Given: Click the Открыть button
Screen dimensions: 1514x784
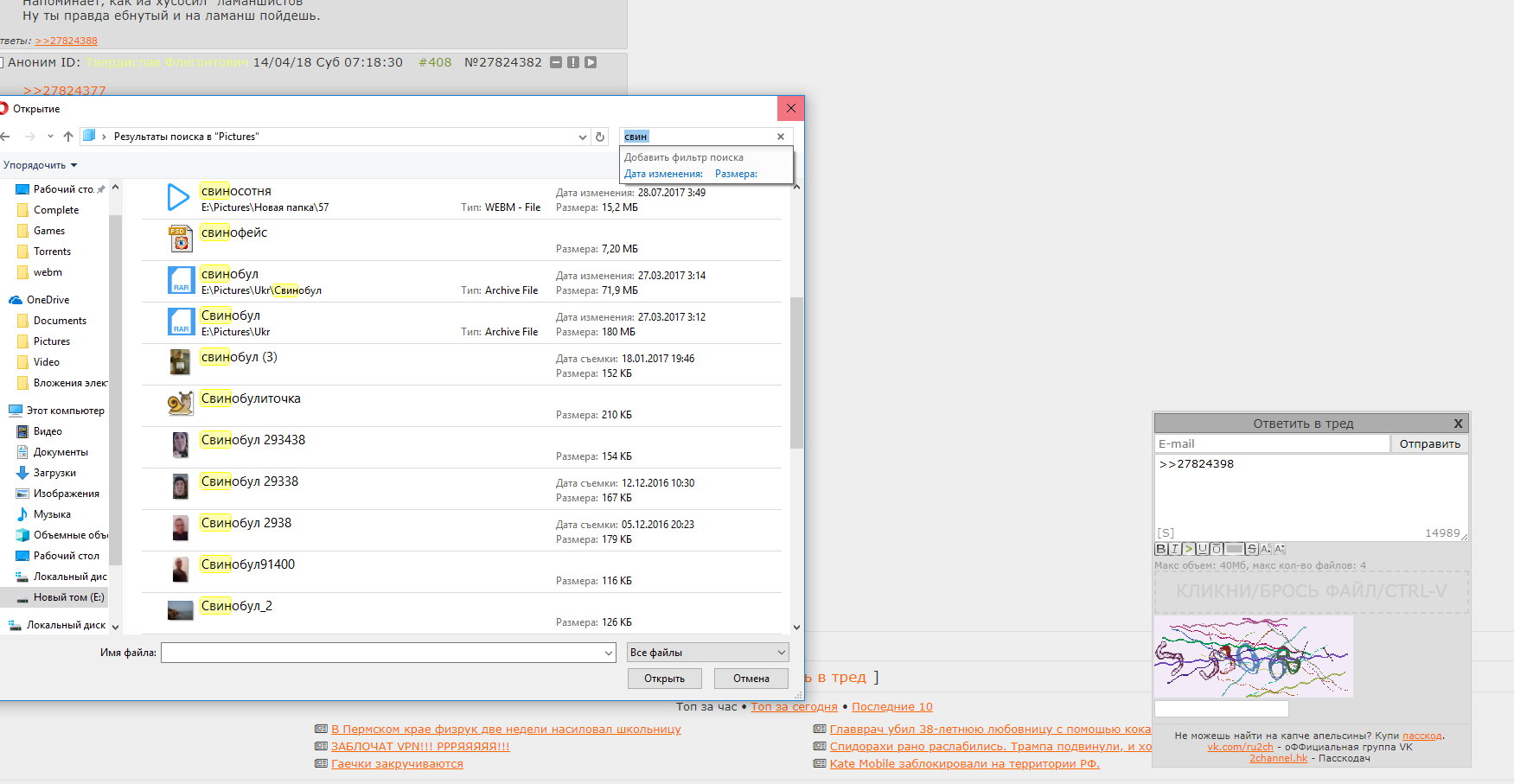Looking at the screenshot, I should coord(664,679).
